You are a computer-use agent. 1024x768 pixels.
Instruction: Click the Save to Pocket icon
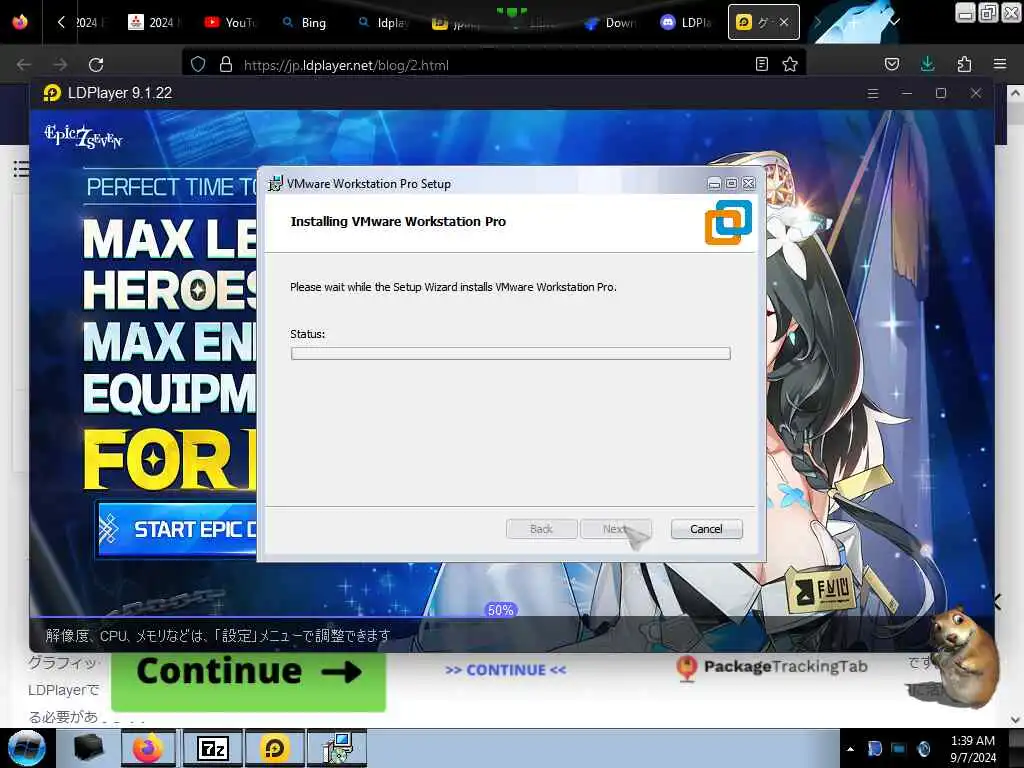point(891,64)
